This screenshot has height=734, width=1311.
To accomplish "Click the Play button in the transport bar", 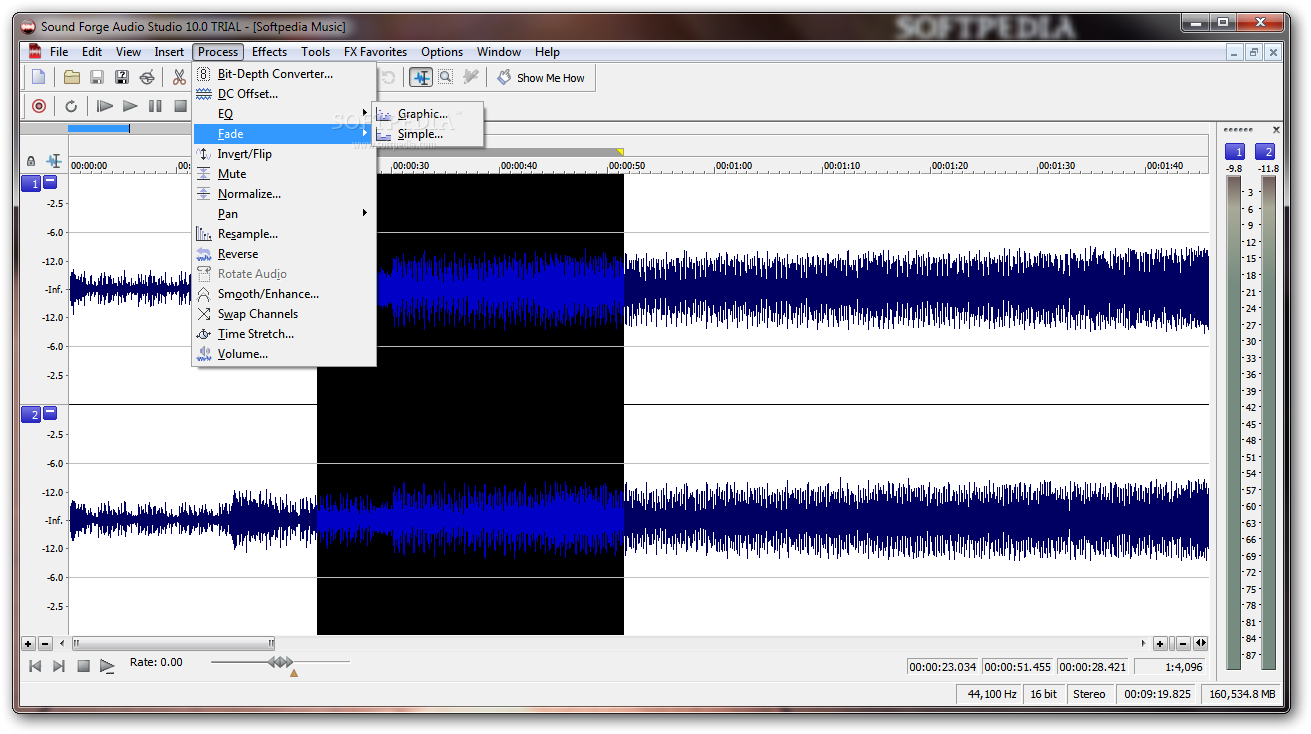I will (x=130, y=105).
